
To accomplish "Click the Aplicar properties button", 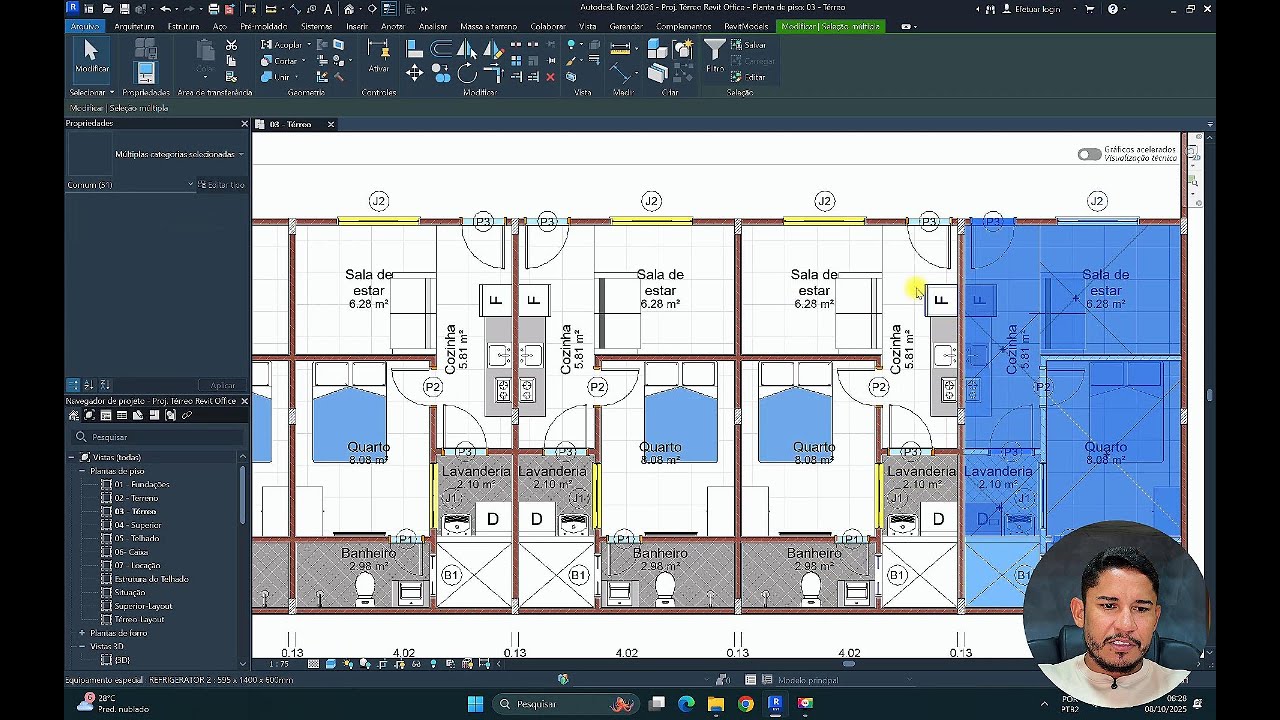I will (x=223, y=385).
